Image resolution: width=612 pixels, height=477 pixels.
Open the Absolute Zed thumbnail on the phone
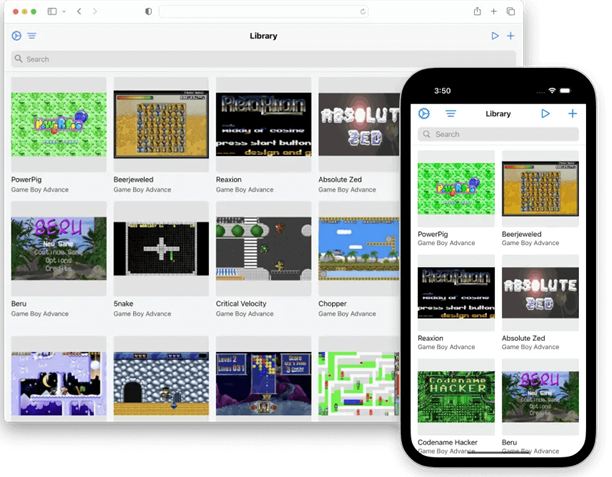540,293
